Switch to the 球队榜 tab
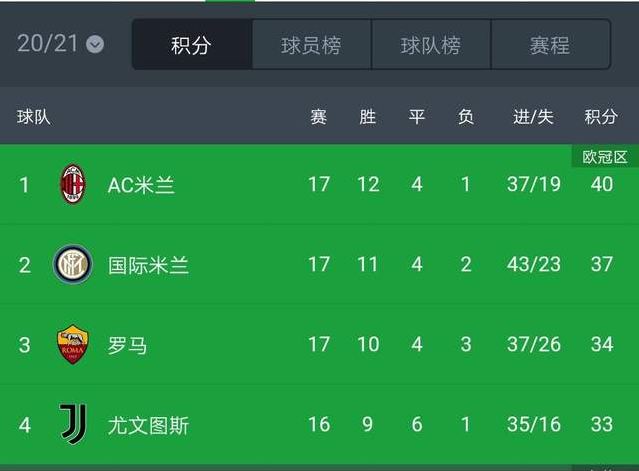This screenshot has width=639, height=471. [x=431, y=44]
